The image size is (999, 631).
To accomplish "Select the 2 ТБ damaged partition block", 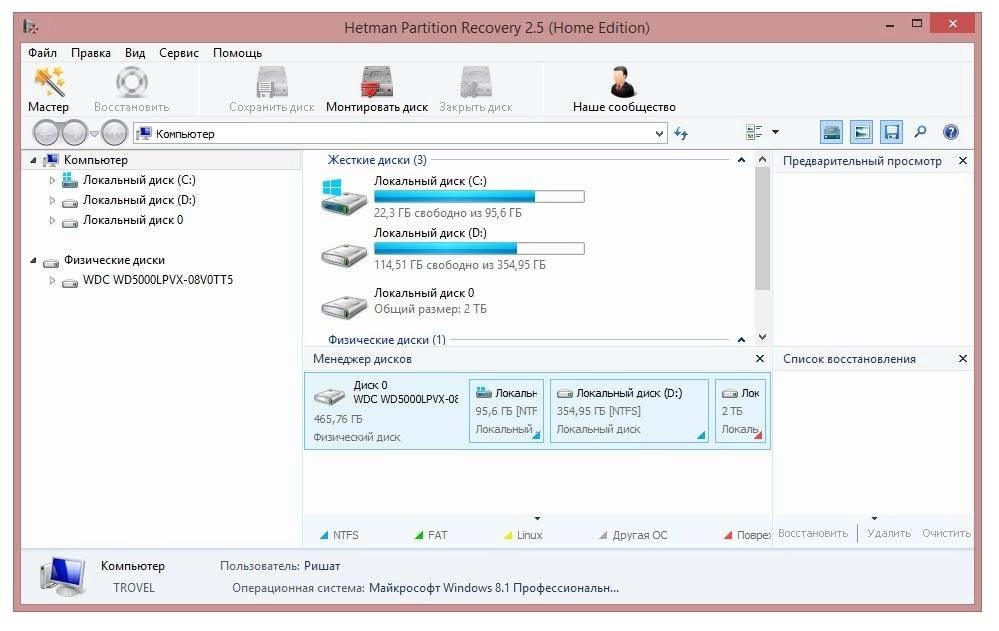I will (741, 411).
